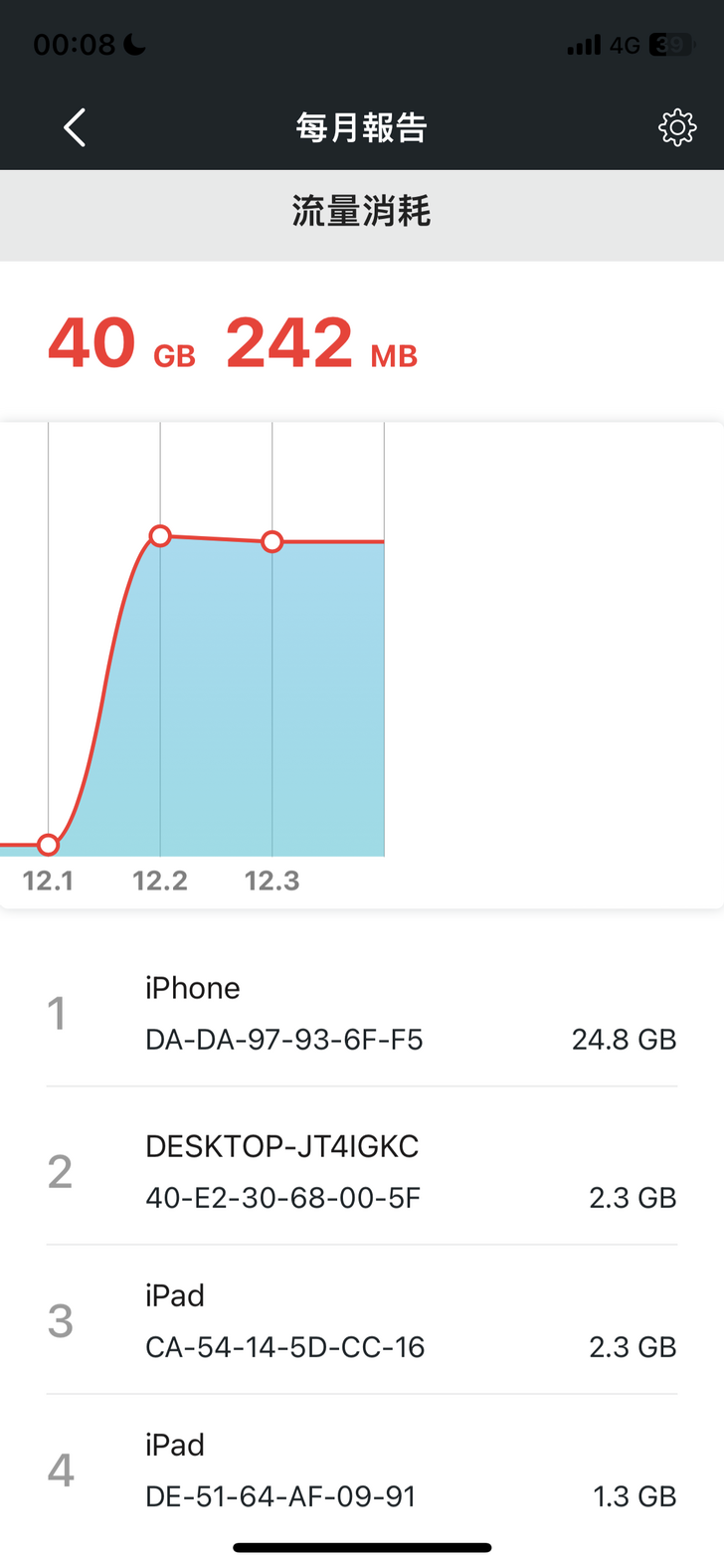
Task: Tap the 12.2 date label on axis
Action: pyautogui.click(x=160, y=881)
